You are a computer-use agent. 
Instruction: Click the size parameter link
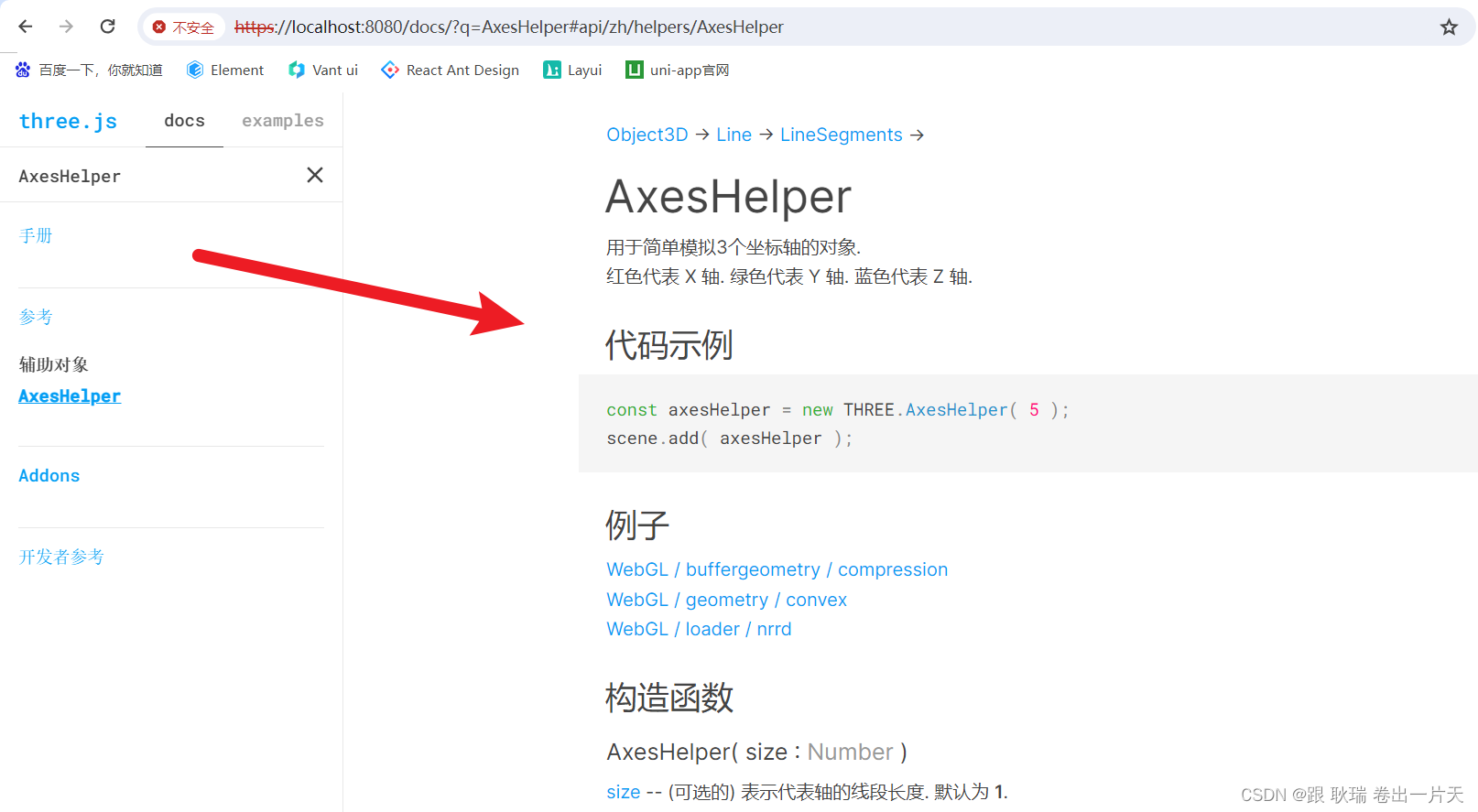point(624,792)
